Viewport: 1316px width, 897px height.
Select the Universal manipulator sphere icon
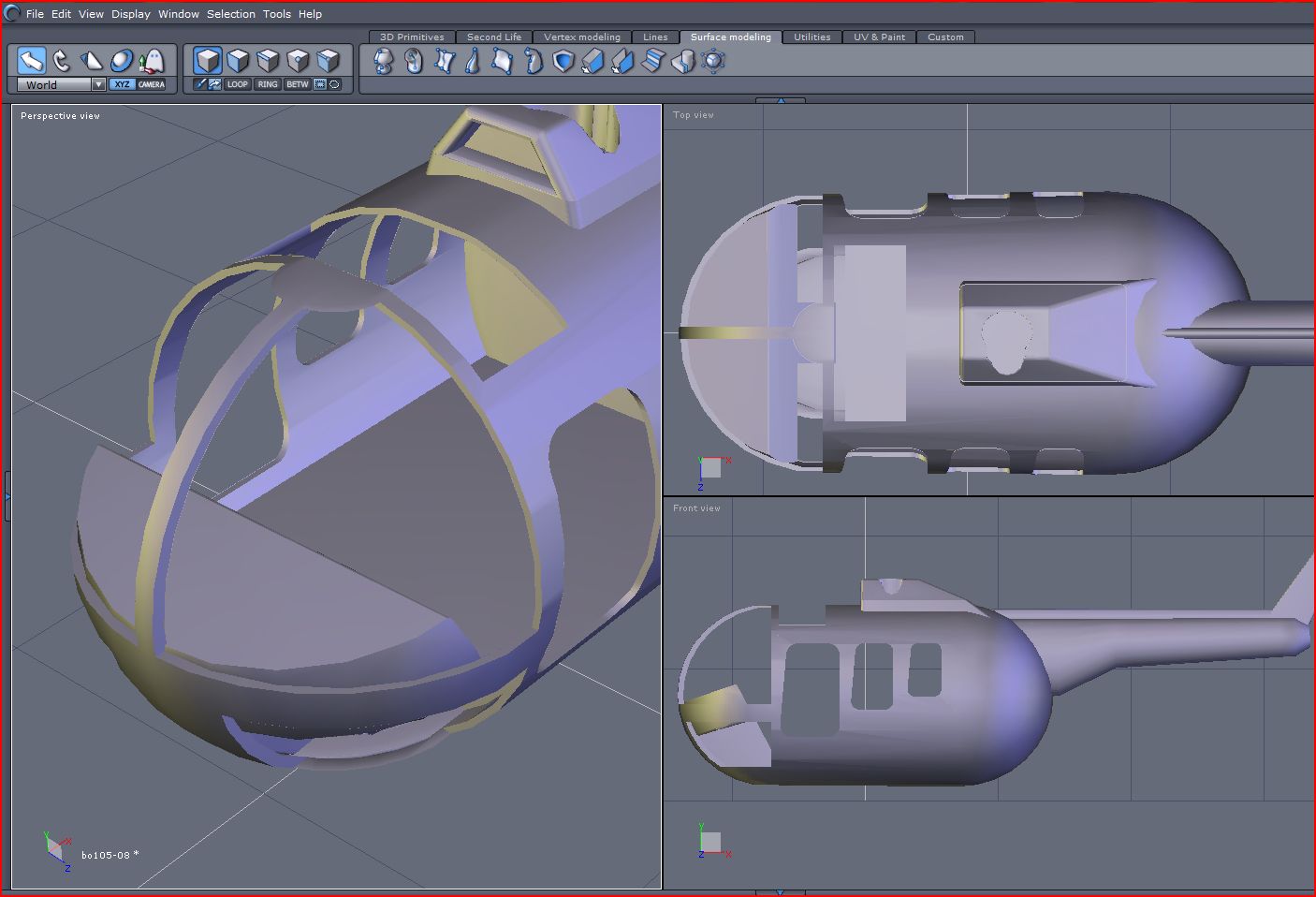122,61
